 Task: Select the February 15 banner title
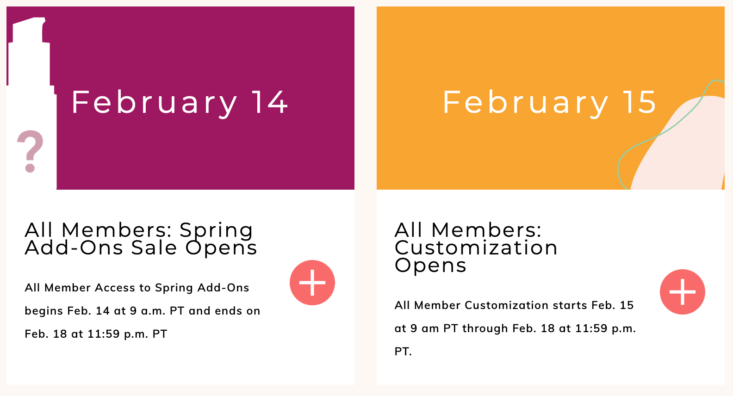549,102
